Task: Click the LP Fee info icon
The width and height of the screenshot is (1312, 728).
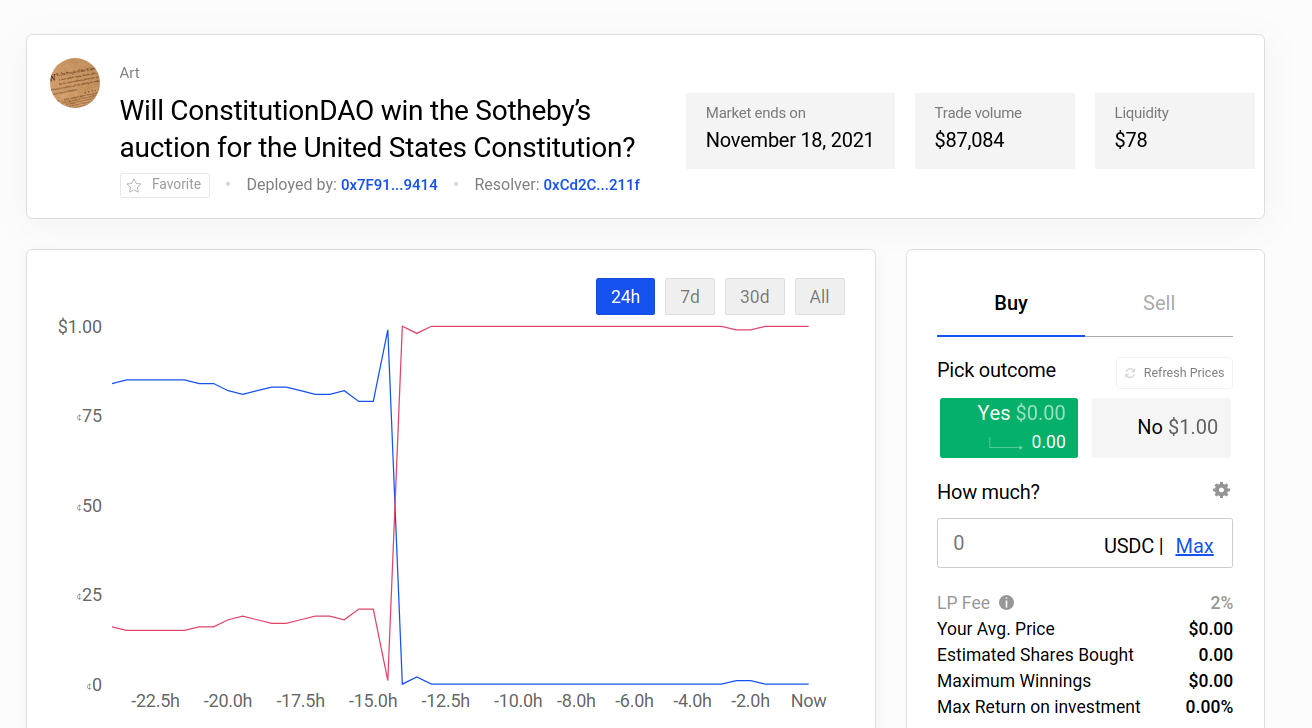Action: (x=1006, y=602)
